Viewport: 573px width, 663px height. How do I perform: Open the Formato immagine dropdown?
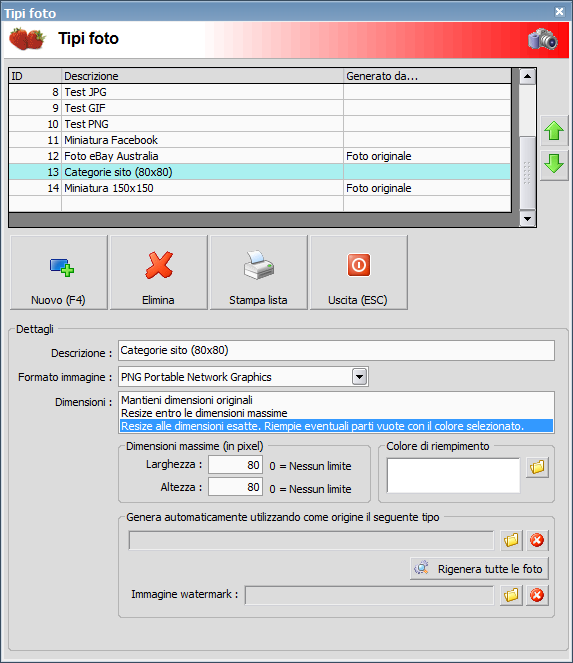359,377
